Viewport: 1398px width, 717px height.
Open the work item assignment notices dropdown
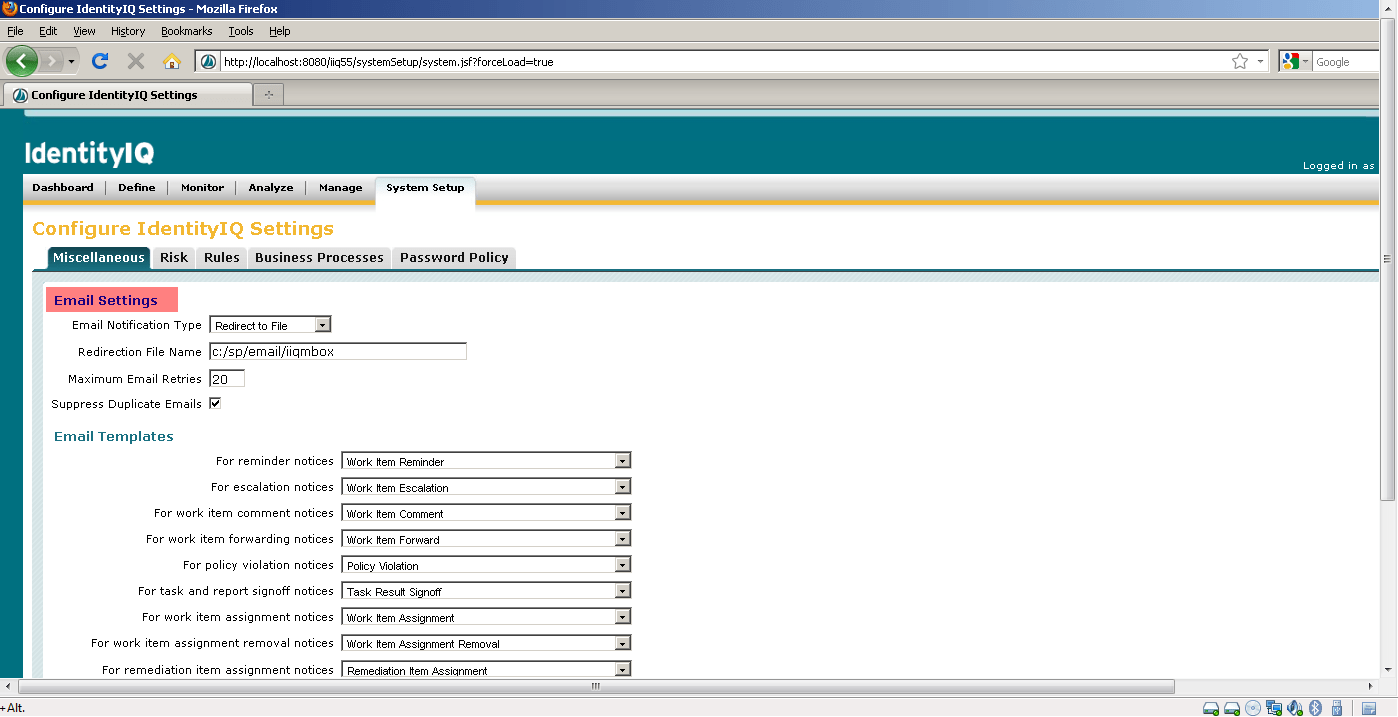[486, 617]
